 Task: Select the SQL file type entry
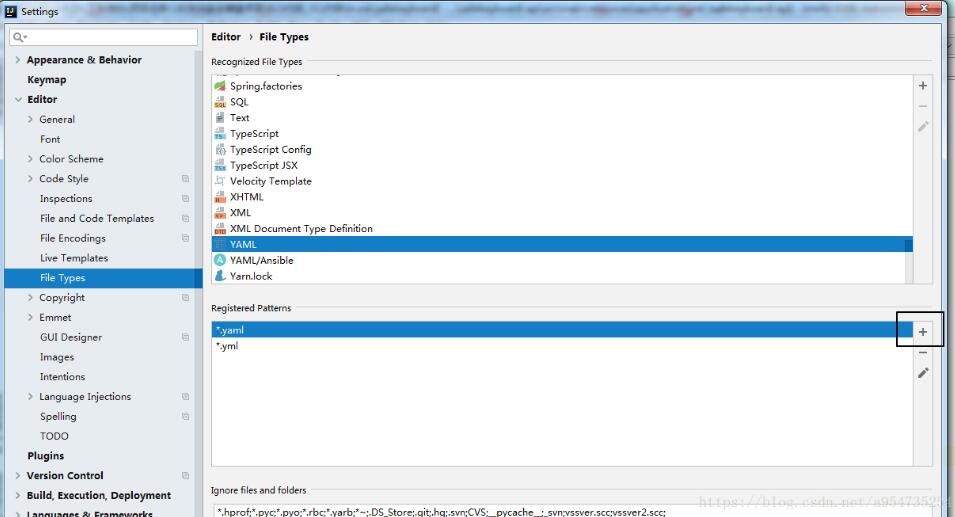pyautogui.click(x=239, y=102)
